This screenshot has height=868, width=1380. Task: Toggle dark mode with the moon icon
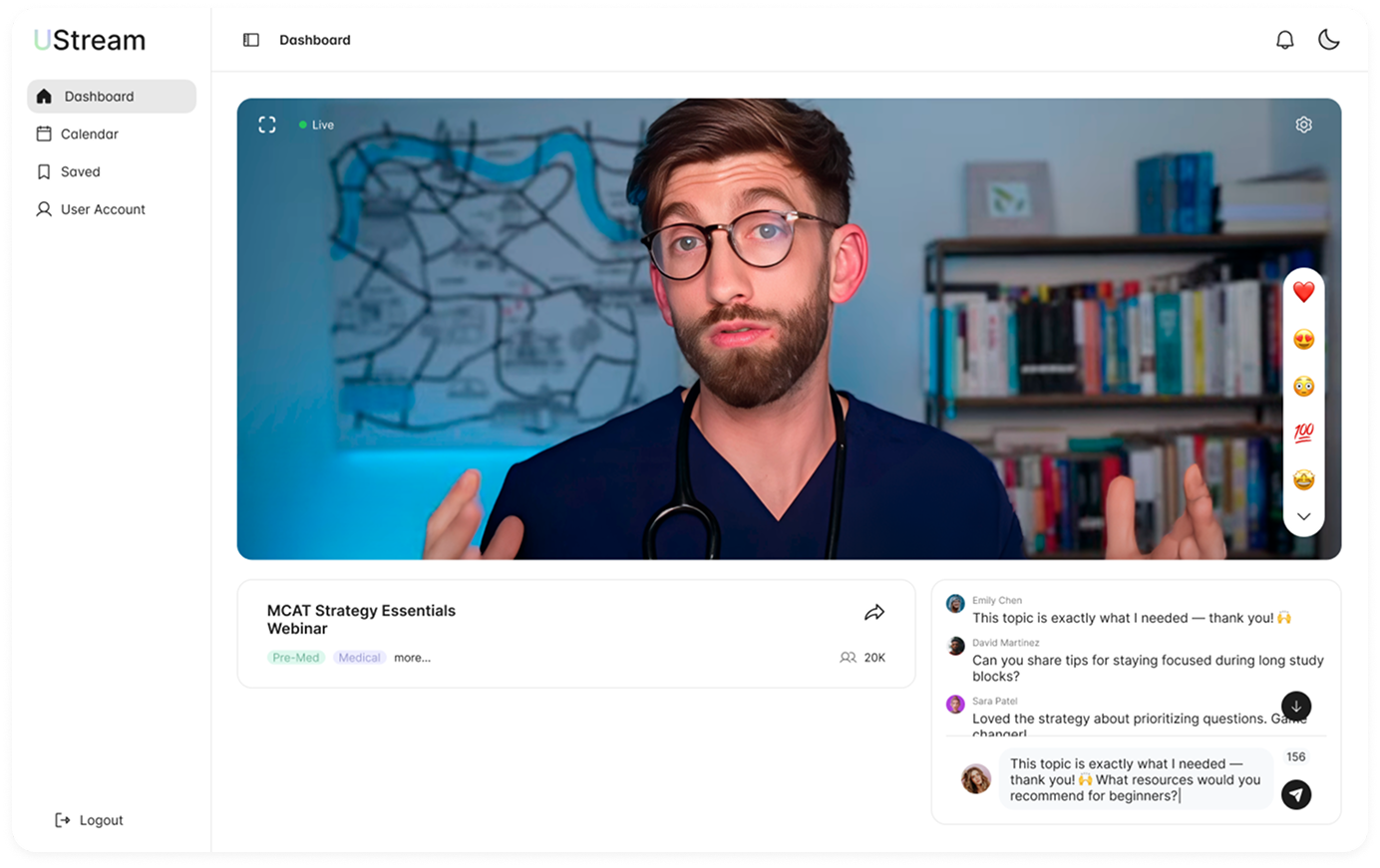(1329, 40)
